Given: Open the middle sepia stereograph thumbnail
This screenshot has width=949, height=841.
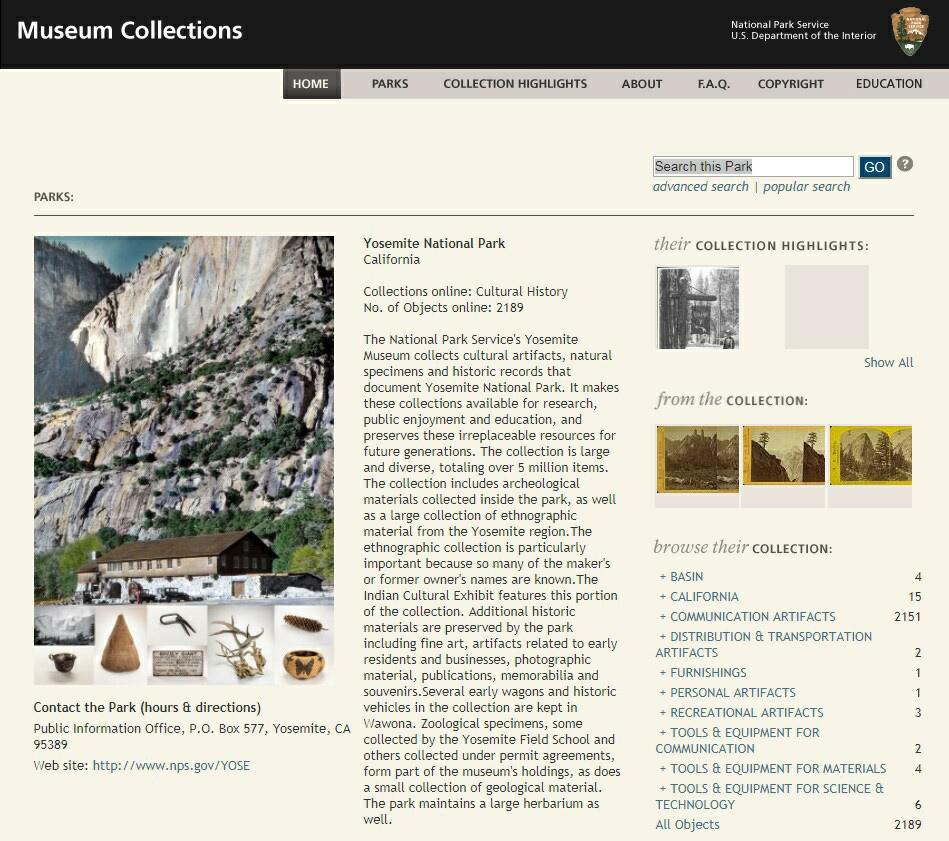Looking at the screenshot, I should click(x=783, y=455).
